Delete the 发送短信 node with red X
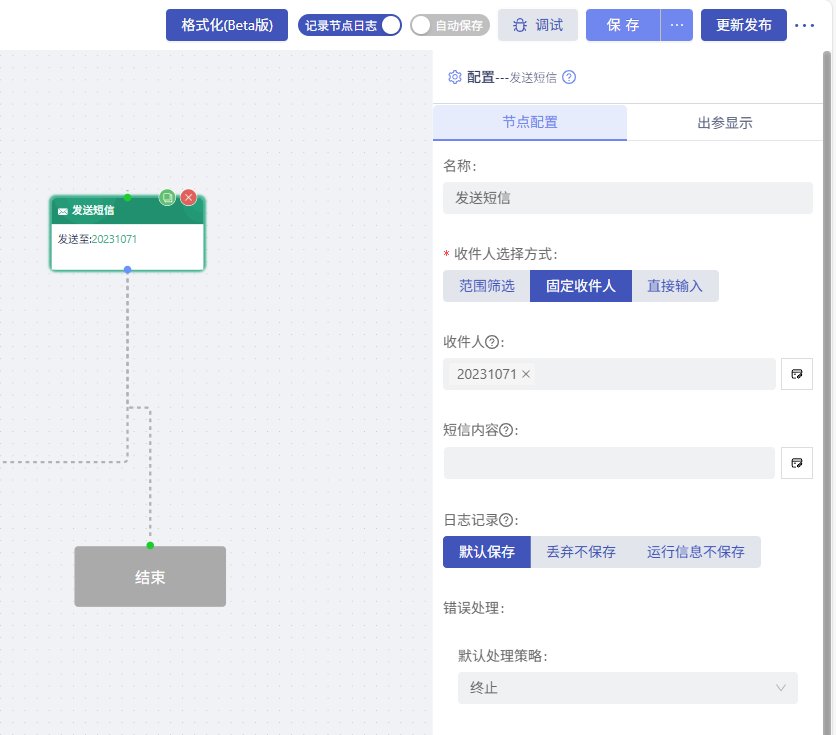Screen dimensions: 836x735 click(x=188, y=198)
